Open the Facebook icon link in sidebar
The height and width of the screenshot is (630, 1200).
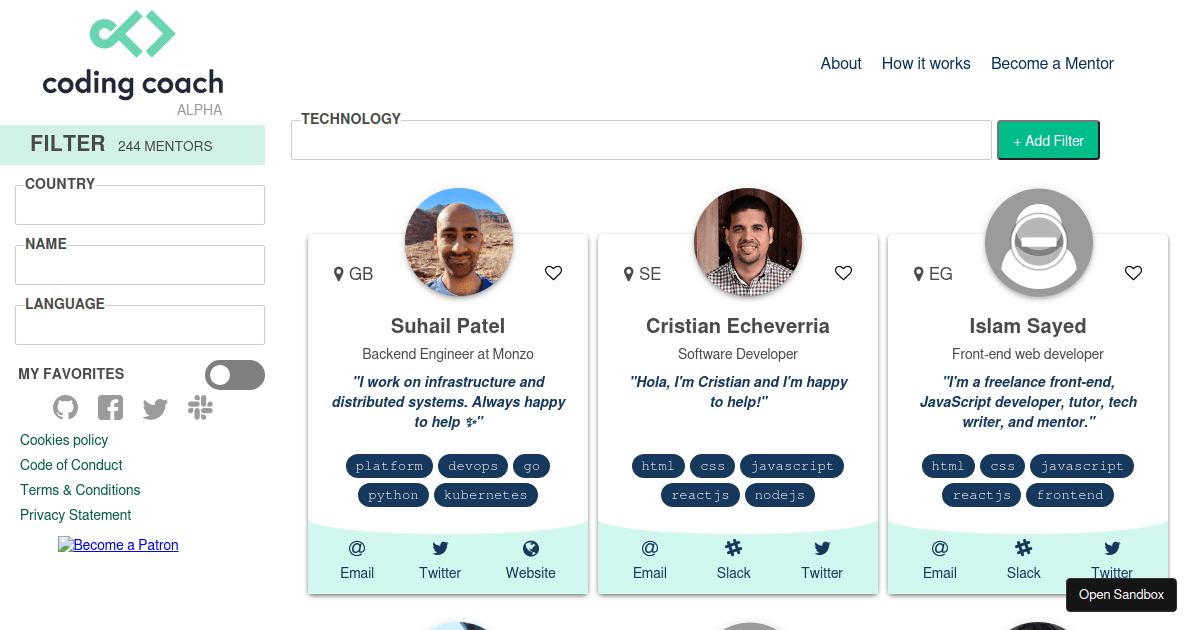point(110,407)
